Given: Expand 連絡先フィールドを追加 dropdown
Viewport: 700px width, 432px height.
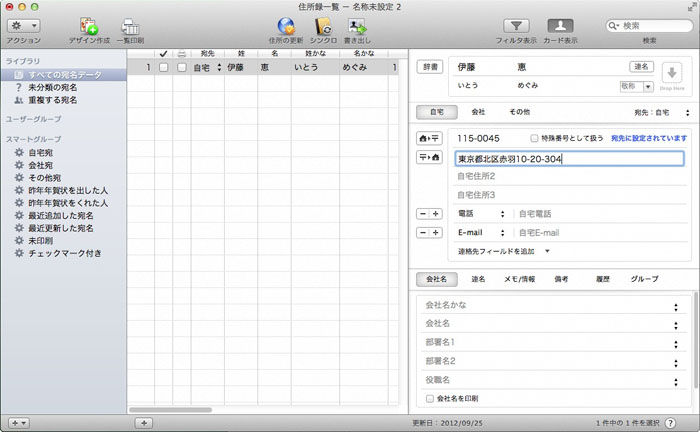Looking at the screenshot, I should 504,251.
